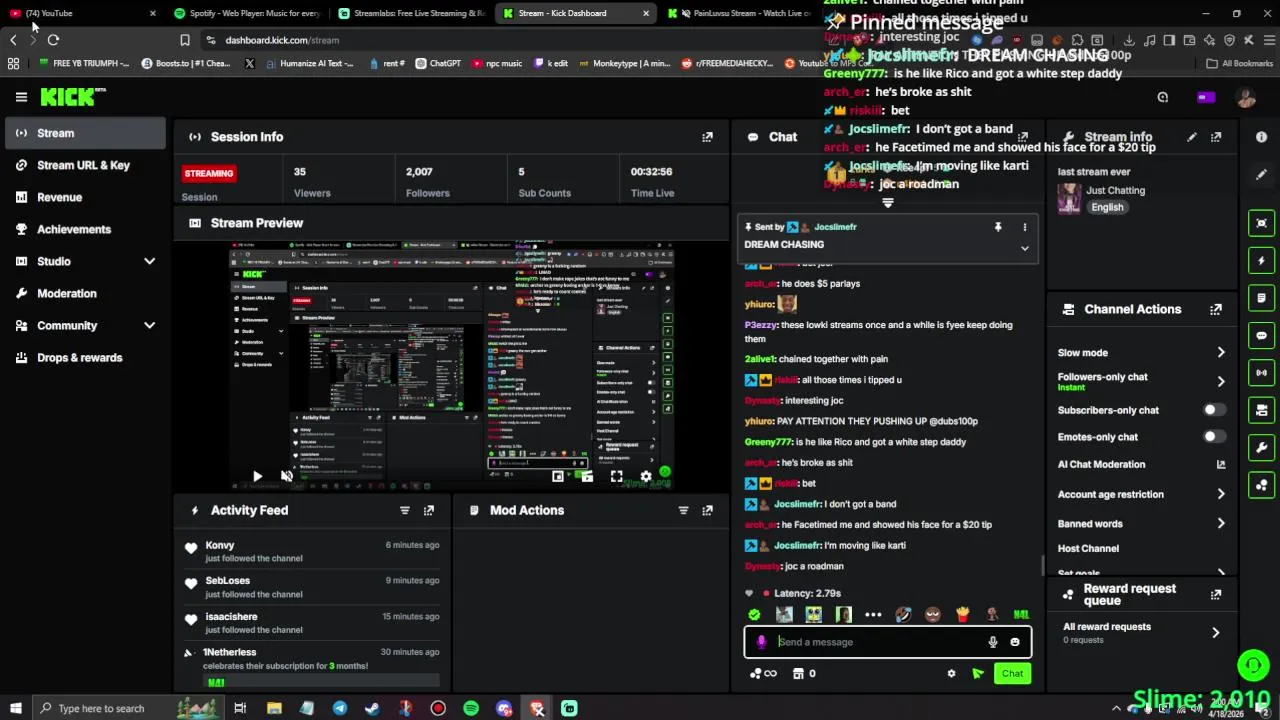This screenshot has height=720, width=1280.
Task: Open Banned words options arrow
Action: (1221, 524)
